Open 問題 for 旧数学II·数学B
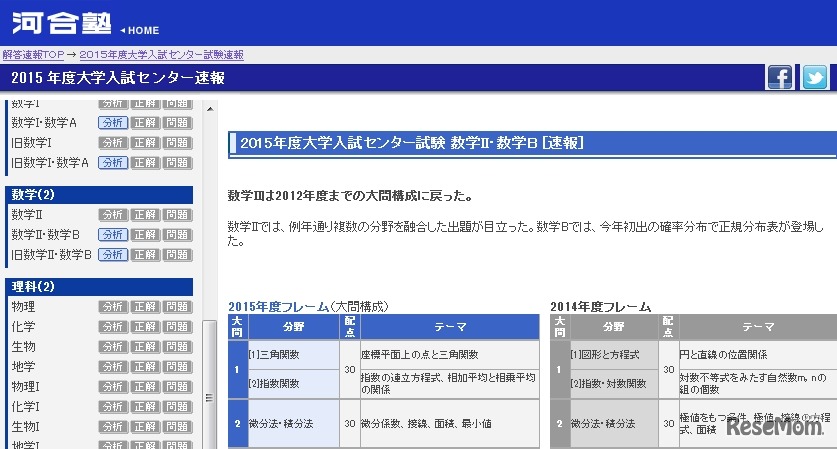Image resolution: width=837 pixels, height=449 pixels. pos(177,255)
